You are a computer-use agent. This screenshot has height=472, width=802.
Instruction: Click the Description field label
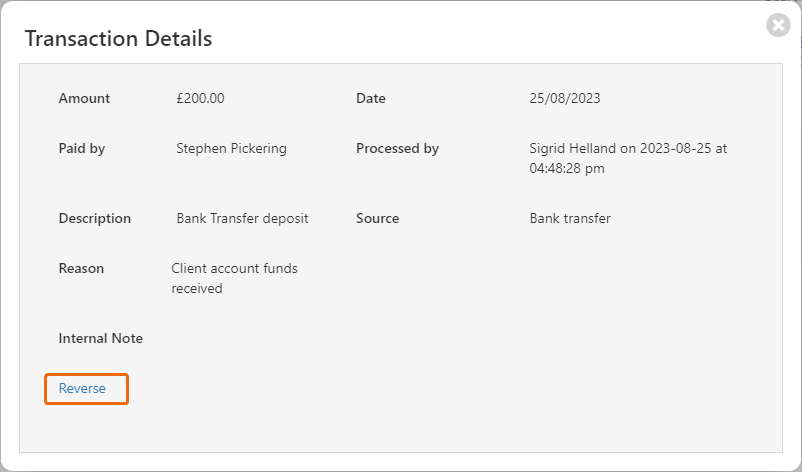click(x=95, y=219)
